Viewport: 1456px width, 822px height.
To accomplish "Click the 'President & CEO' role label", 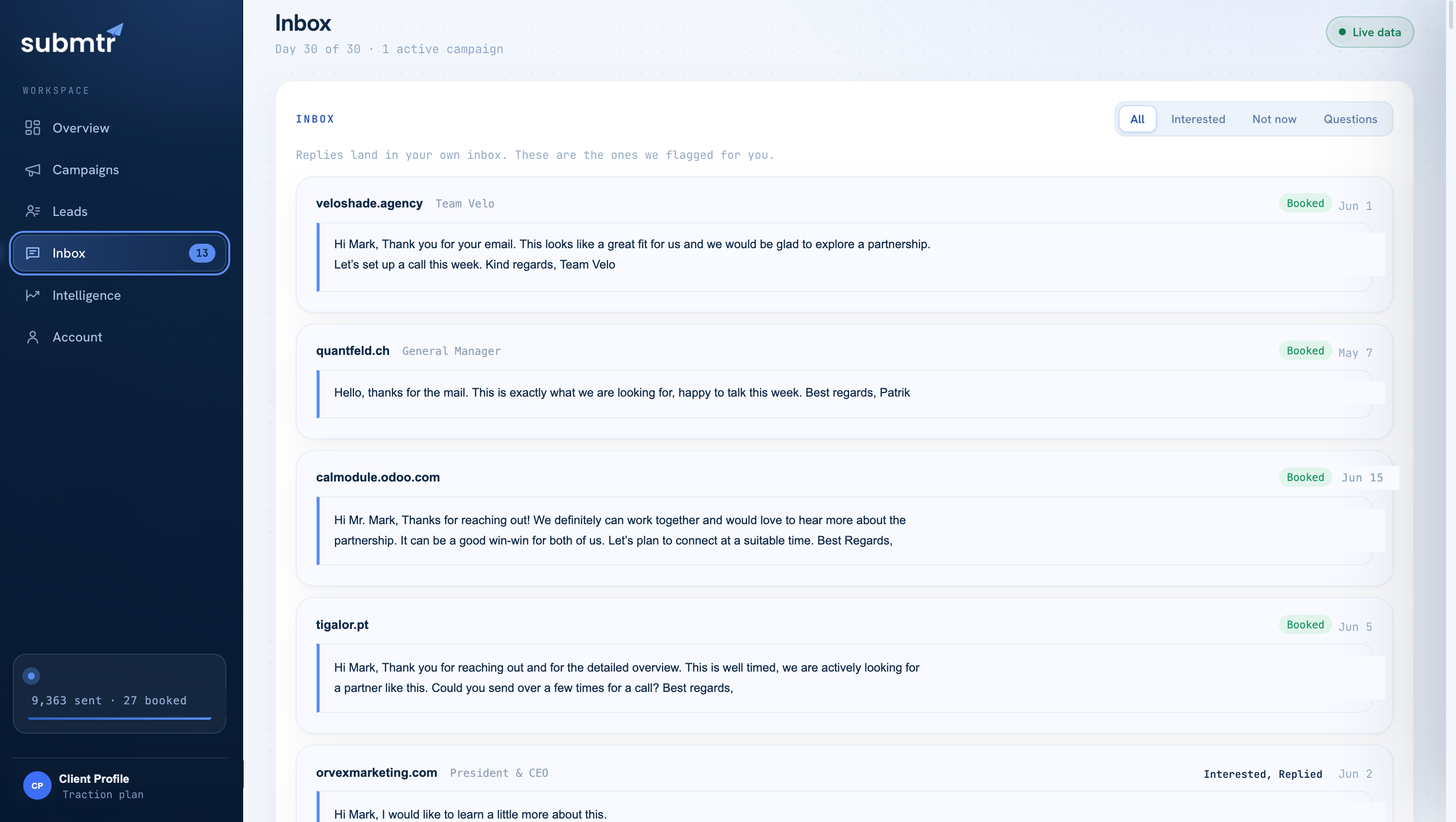I will pos(499,773).
